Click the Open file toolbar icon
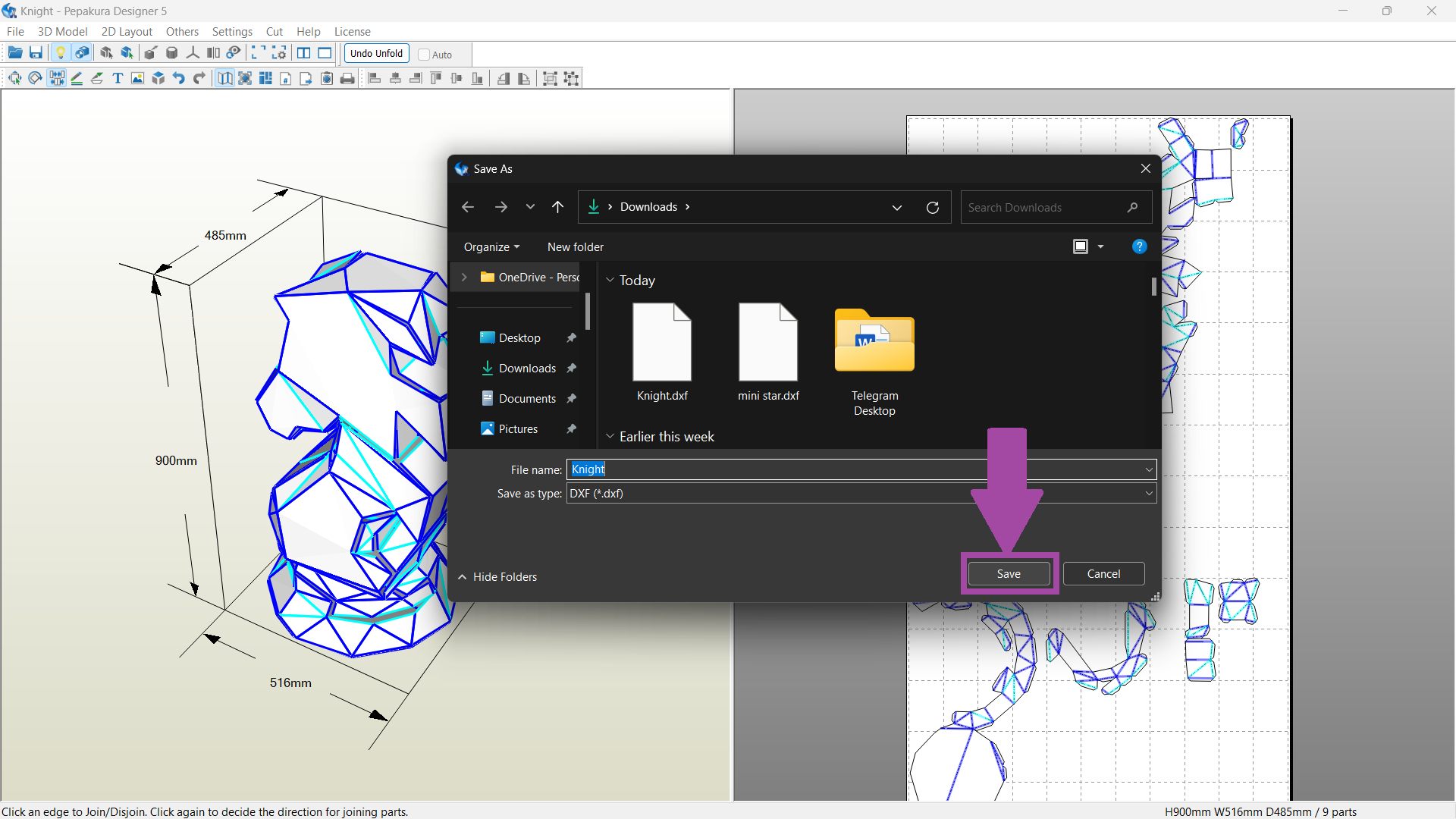Screen dimensions: 1456x819 click(x=14, y=53)
